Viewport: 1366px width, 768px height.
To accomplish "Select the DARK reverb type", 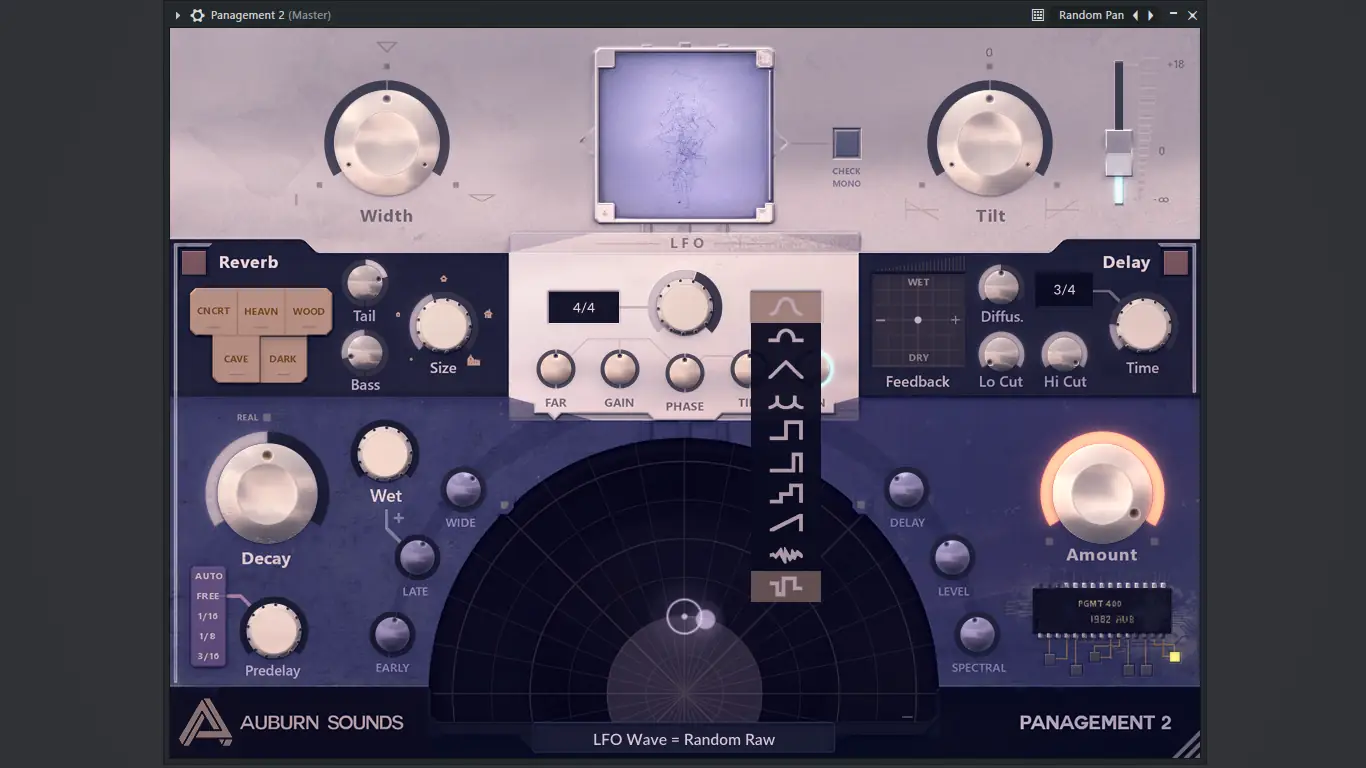I will click(x=283, y=359).
